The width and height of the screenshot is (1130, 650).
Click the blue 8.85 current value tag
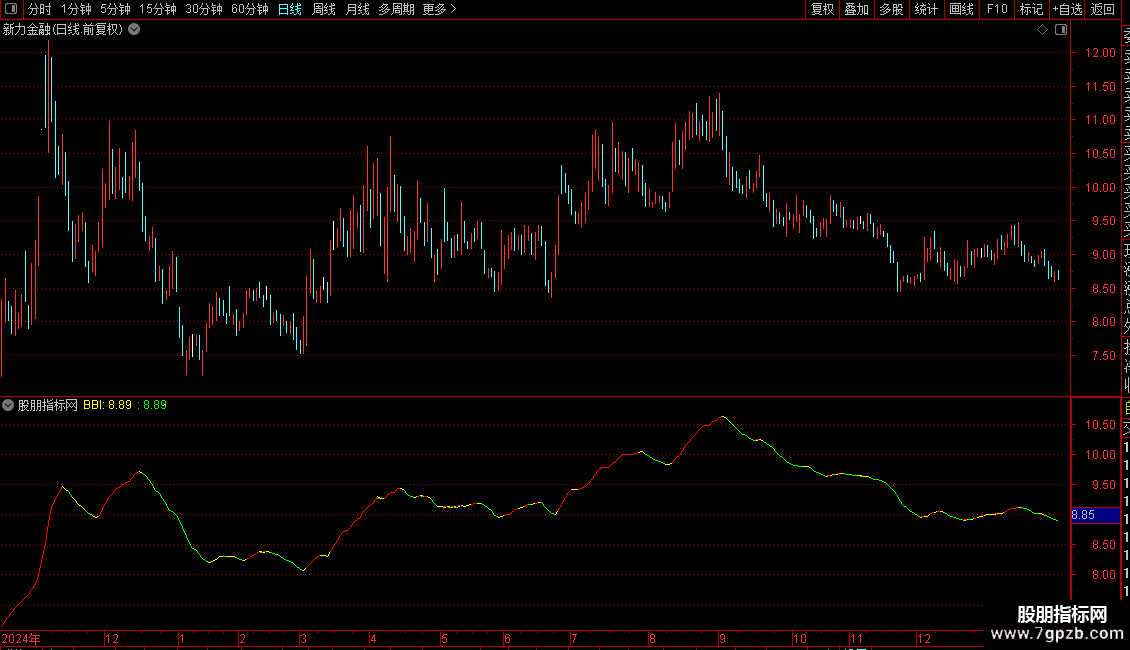(x=1095, y=515)
